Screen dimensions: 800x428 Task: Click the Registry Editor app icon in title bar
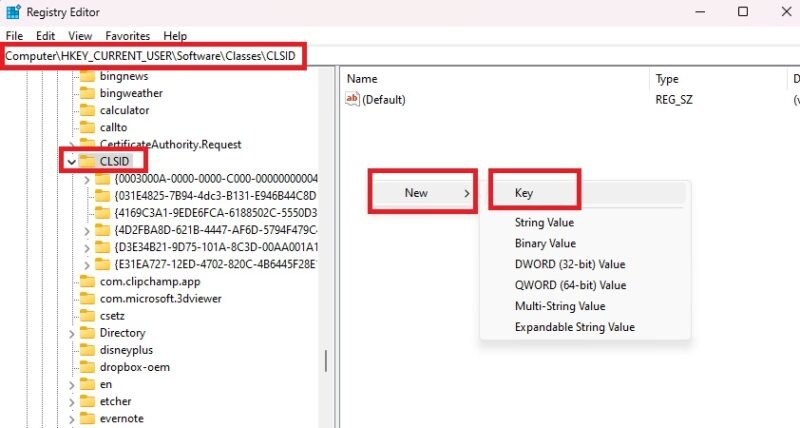[x=13, y=12]
